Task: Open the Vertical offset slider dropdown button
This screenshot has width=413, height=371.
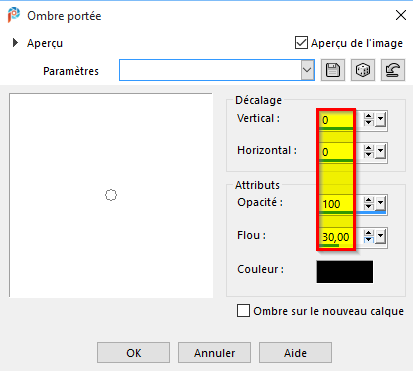Action: click(380, 119)
